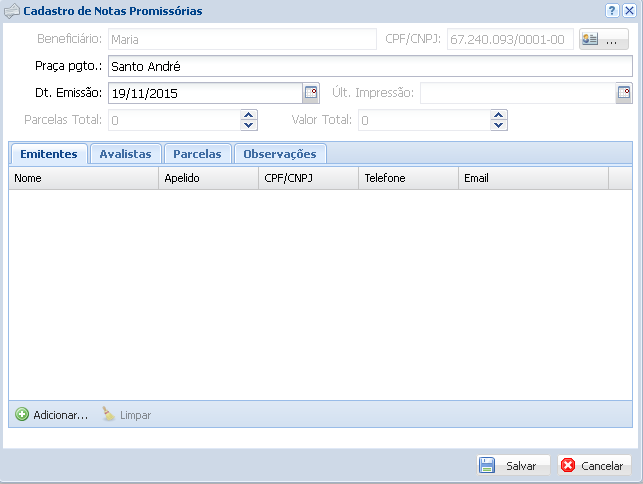Click the Limpar broom icon
The width and height of the screenshot is (643, 484).
click(x=109, y=414)
